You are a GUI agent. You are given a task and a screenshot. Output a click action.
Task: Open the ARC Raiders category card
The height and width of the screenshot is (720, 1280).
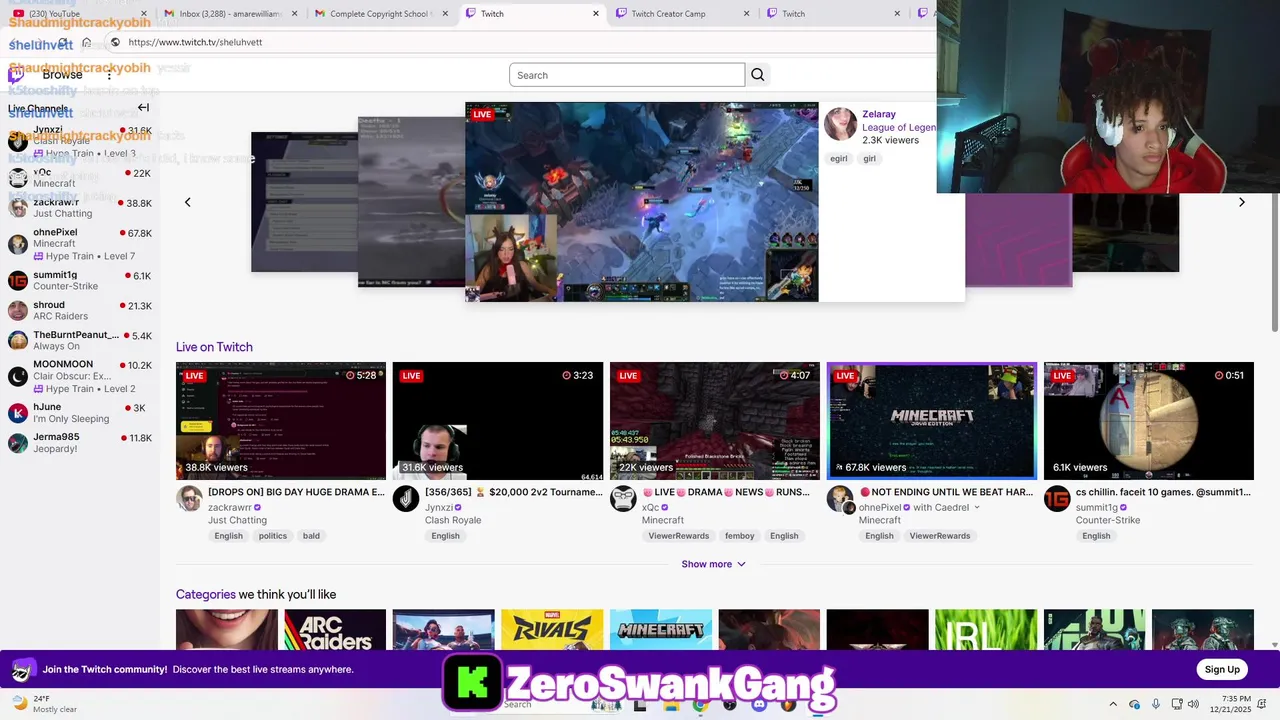pyautogui.click(x=335, y=630)
